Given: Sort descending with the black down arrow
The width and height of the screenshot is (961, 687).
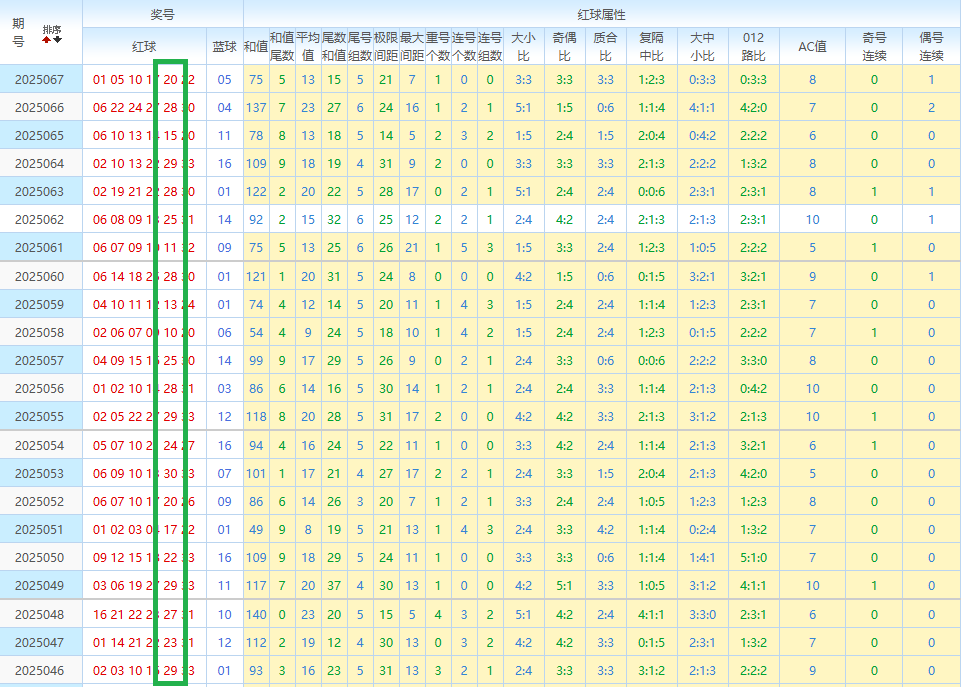Looking at the screenshot, I should 58,40.
